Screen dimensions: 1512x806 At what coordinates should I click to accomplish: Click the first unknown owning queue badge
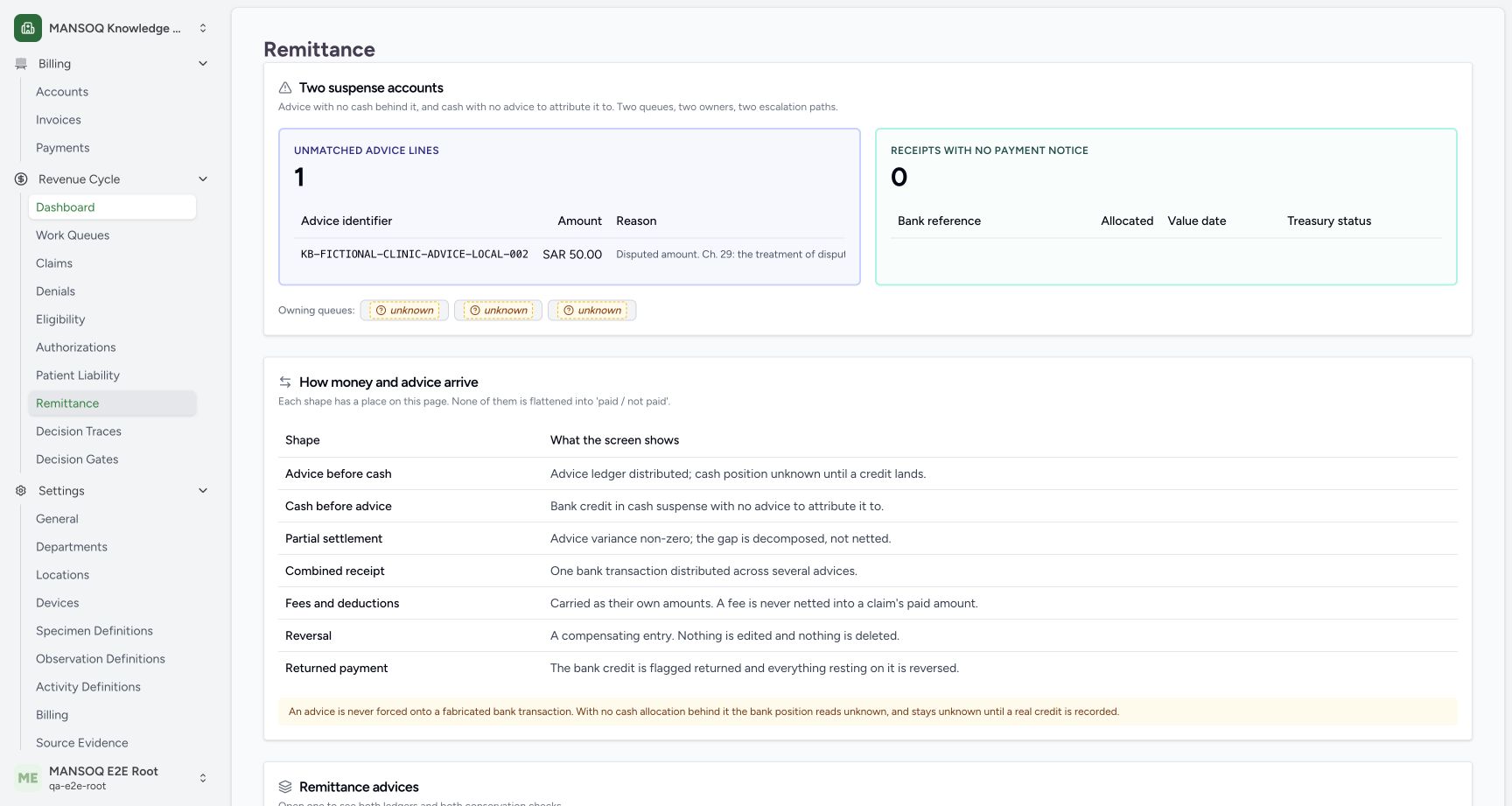[x=404, y=311]
